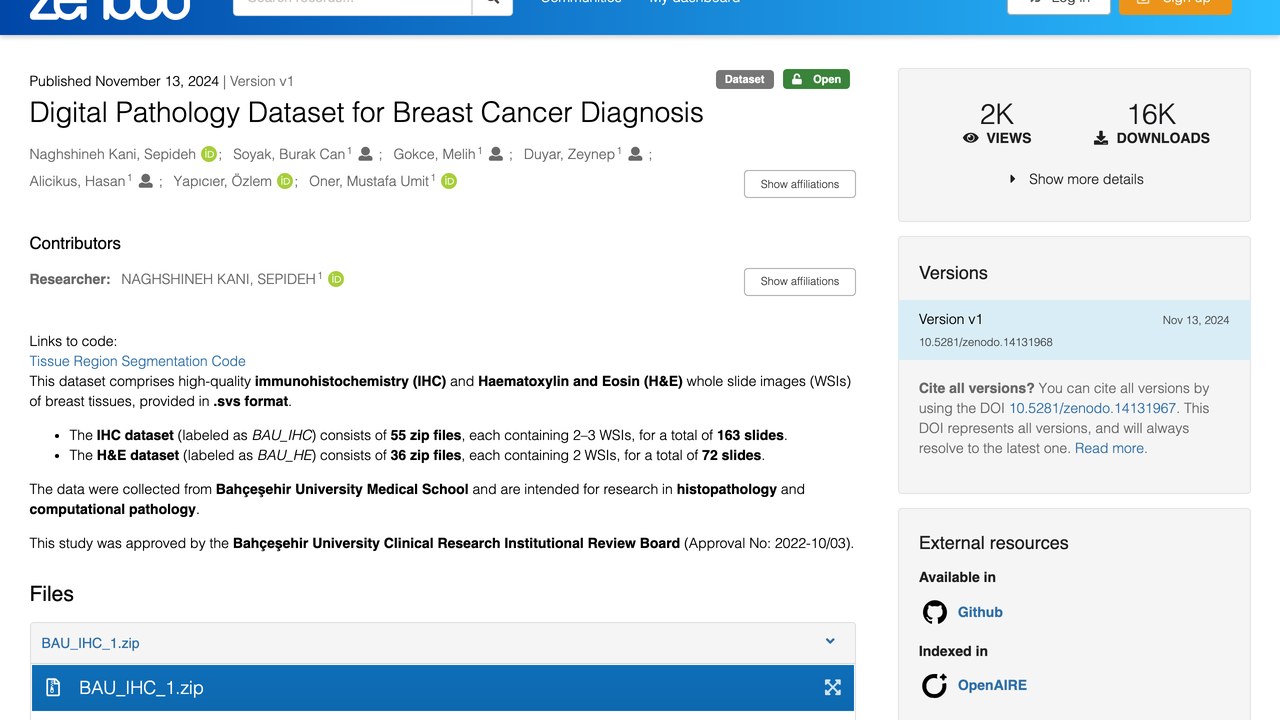
Task: Open the Github external resource link
Action: coord(980,612)
